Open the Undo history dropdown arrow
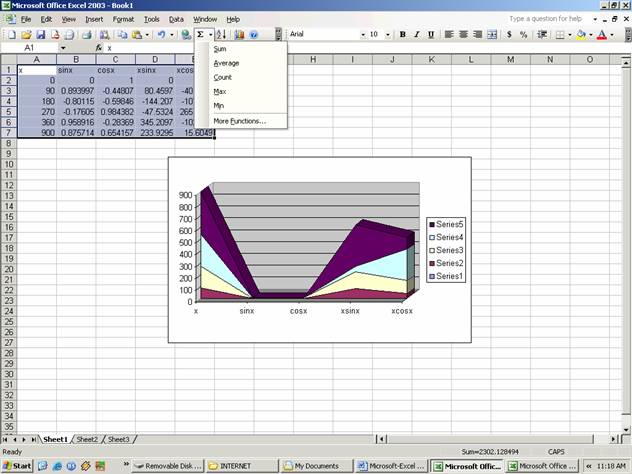This screenshot has width=632, height=474. coord(172,35)
